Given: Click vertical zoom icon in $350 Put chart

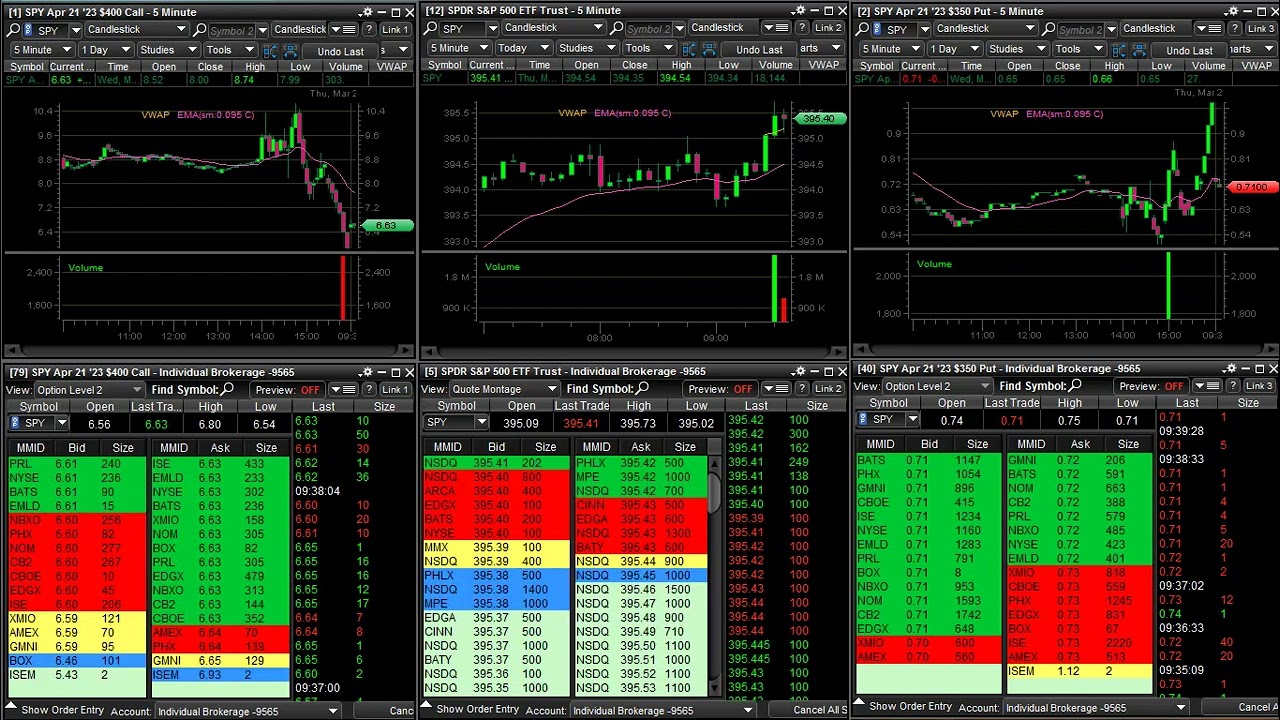Looking at the screenshot, I should click(x=1119, y=49).
